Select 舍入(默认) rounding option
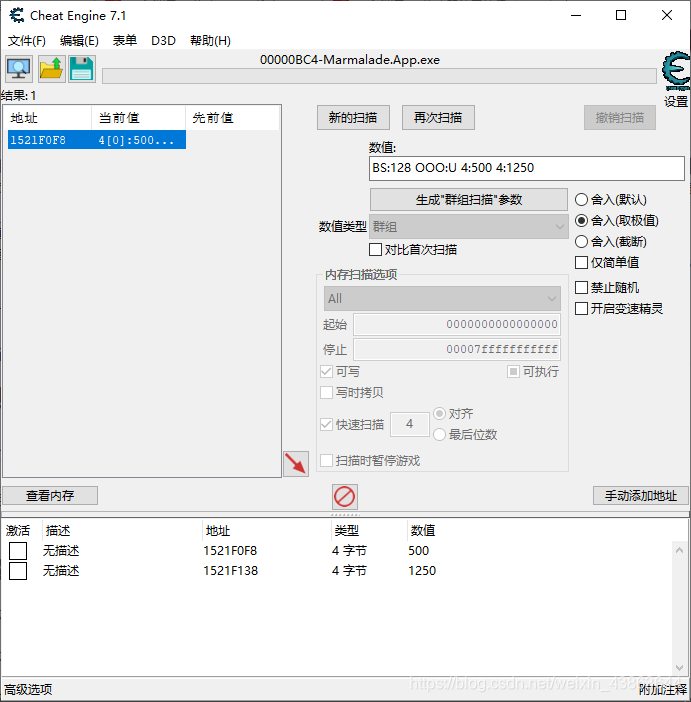The width and height of the screenshot is (691, 702). 611,200
